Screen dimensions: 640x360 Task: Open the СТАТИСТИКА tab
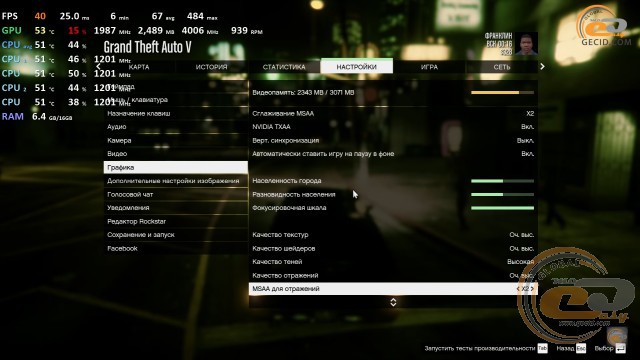point(284,67)
